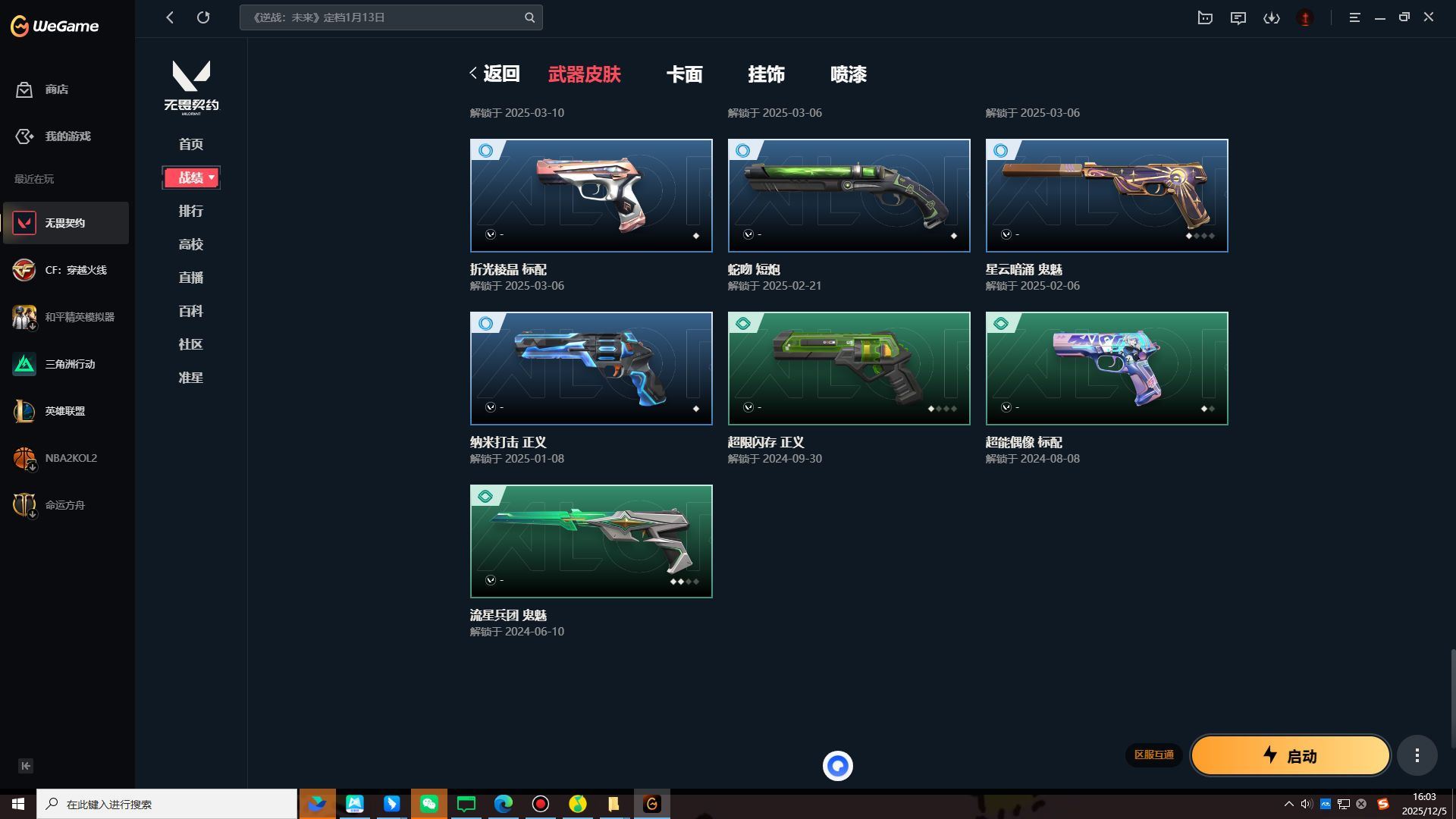Open 我的游戏 (My Games) in sidebar
This screenshot has height=819, width=1456.
coord(67,136)
